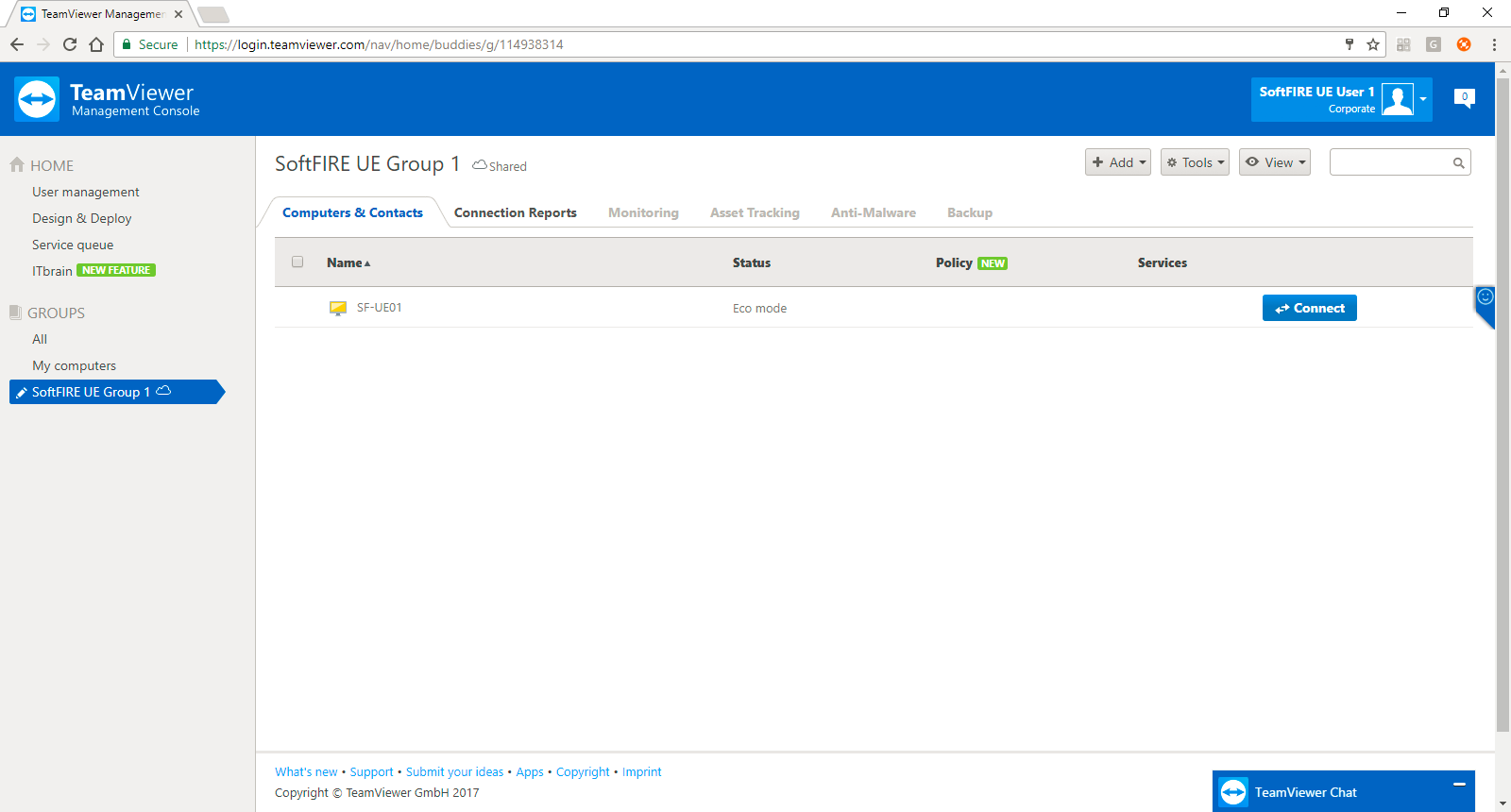Click the QR code extension icon

point(1403,44)
